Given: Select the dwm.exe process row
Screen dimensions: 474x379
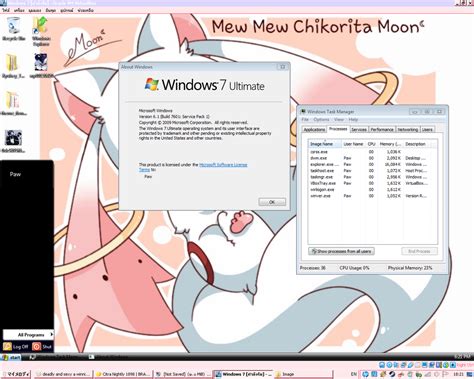Looking at the screenshot, I should tap(369, 158).
